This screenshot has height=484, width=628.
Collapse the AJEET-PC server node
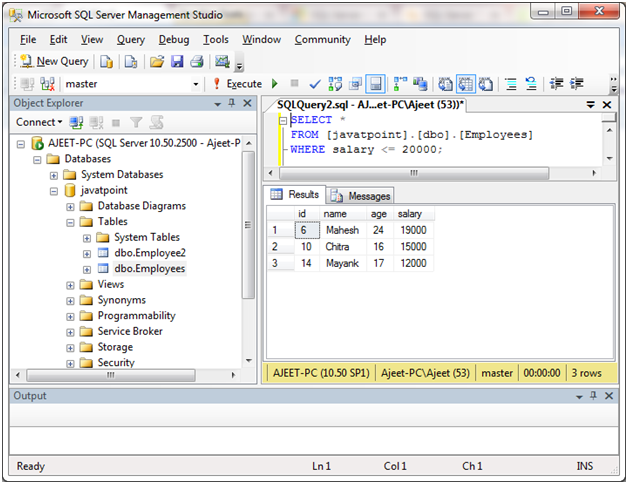[x=21, y=144]
